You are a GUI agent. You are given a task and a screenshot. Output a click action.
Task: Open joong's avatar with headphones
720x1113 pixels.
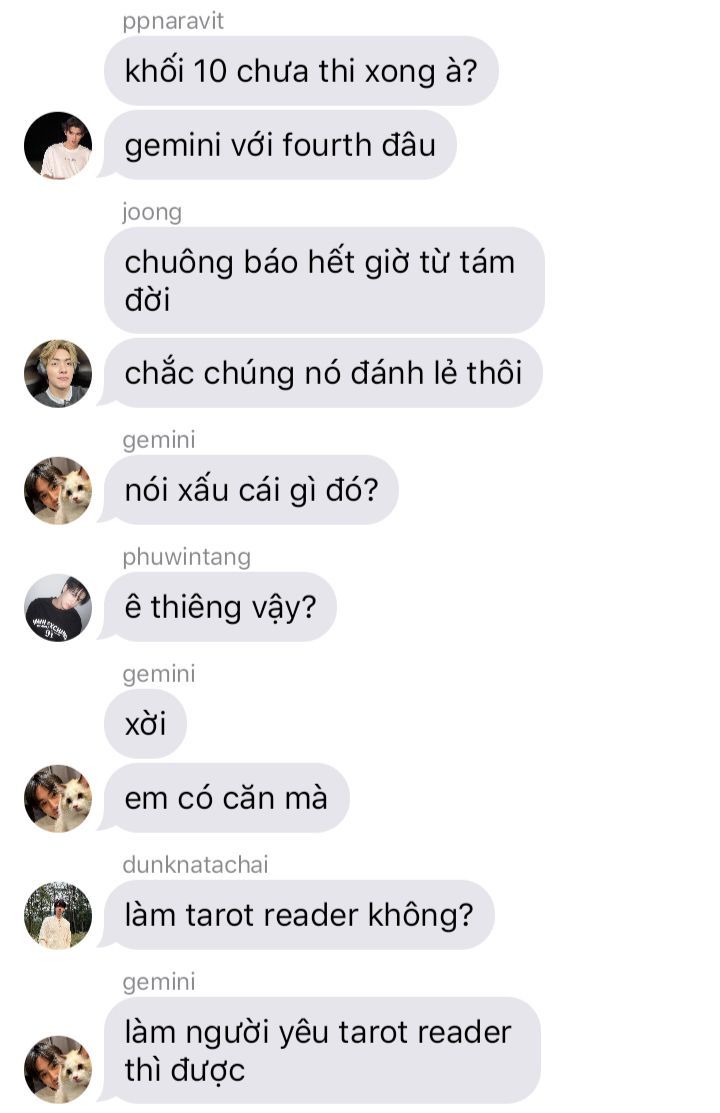click(x=58, y=373)
